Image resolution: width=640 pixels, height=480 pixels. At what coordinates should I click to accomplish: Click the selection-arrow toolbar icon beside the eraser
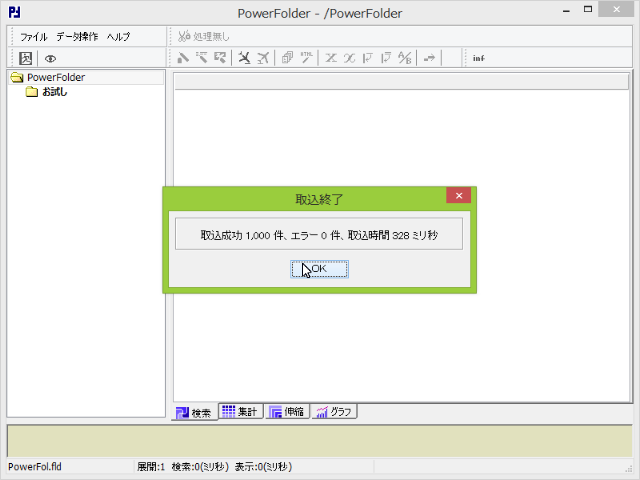pos(220,58)
